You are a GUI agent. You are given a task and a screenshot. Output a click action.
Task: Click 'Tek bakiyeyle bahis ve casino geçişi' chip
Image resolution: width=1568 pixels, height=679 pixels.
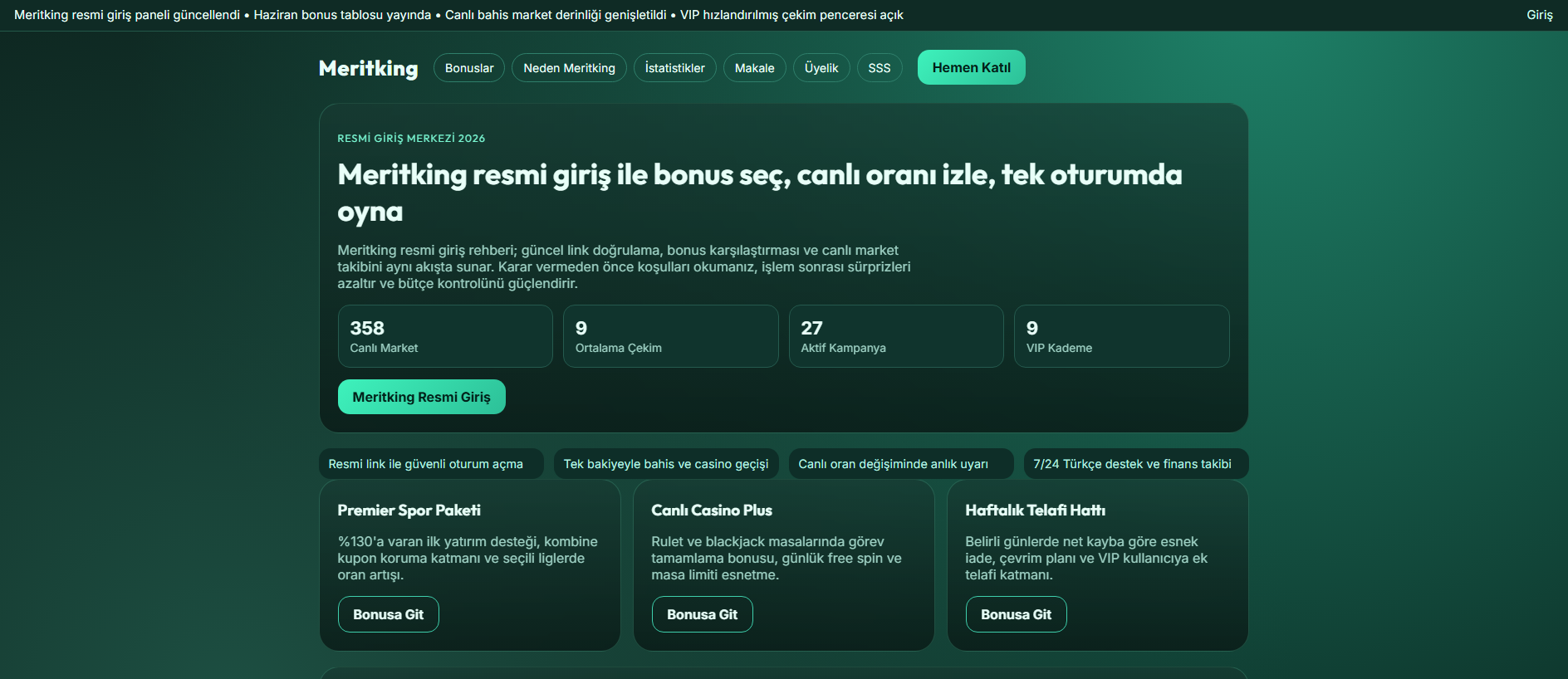[x=666, y=464]
